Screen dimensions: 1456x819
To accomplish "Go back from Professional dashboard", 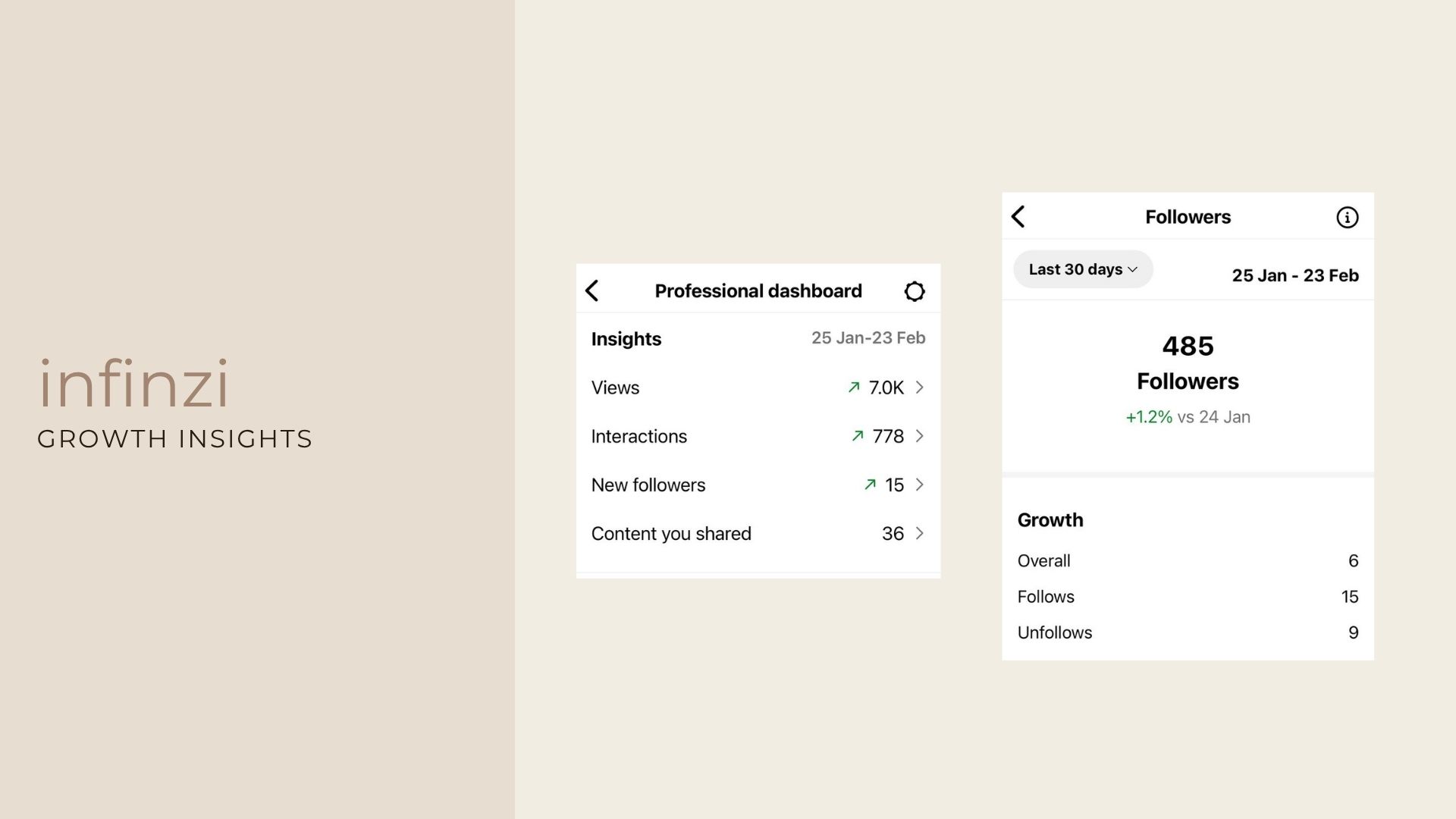I will [x=592, y=290].
